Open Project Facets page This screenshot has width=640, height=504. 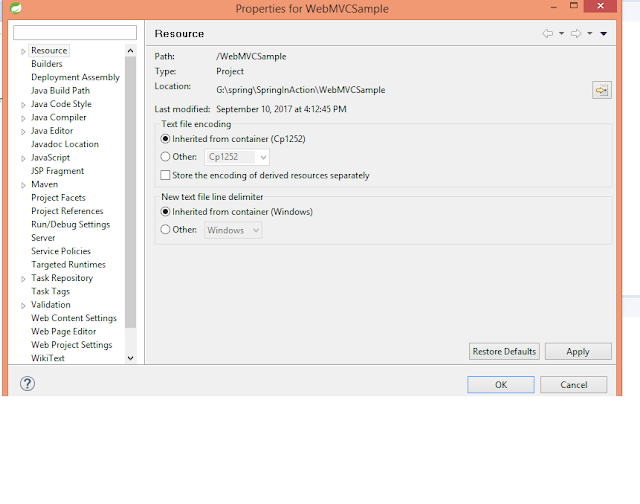pyautogui.click(x=58, y=198)
